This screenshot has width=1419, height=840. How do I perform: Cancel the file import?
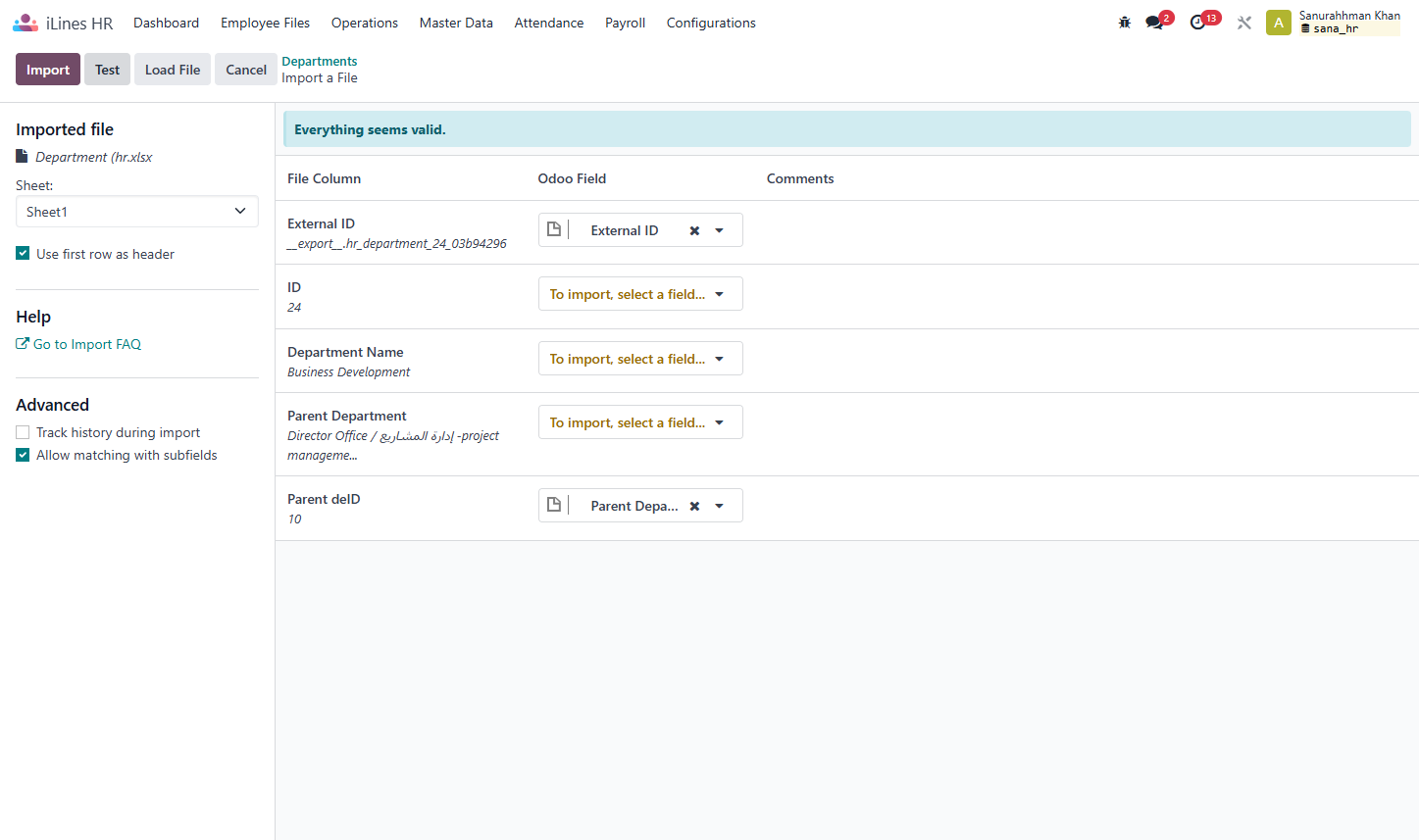click(246, 70)
